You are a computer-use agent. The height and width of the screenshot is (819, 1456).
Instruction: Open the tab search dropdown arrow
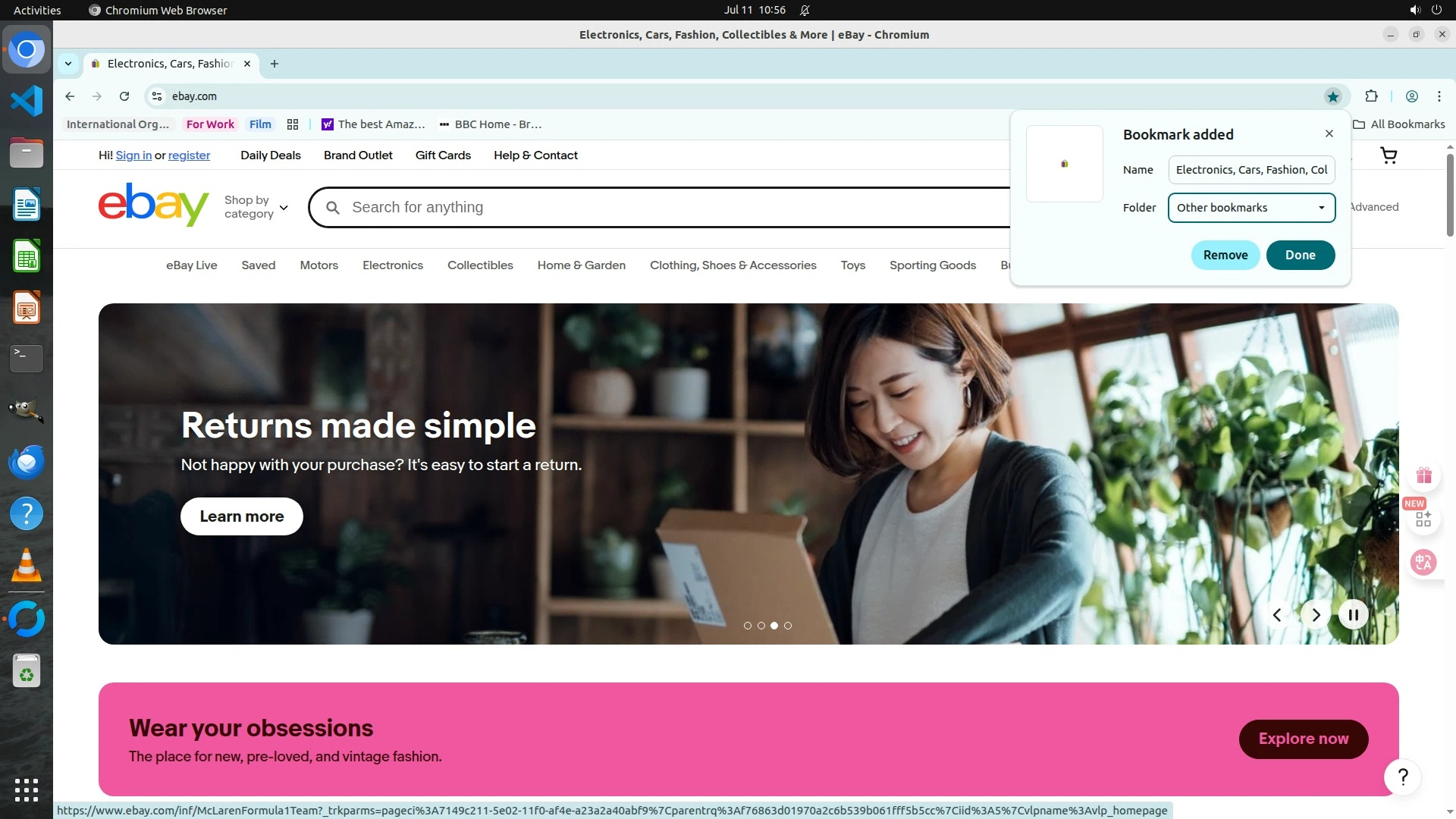[68, 64]
